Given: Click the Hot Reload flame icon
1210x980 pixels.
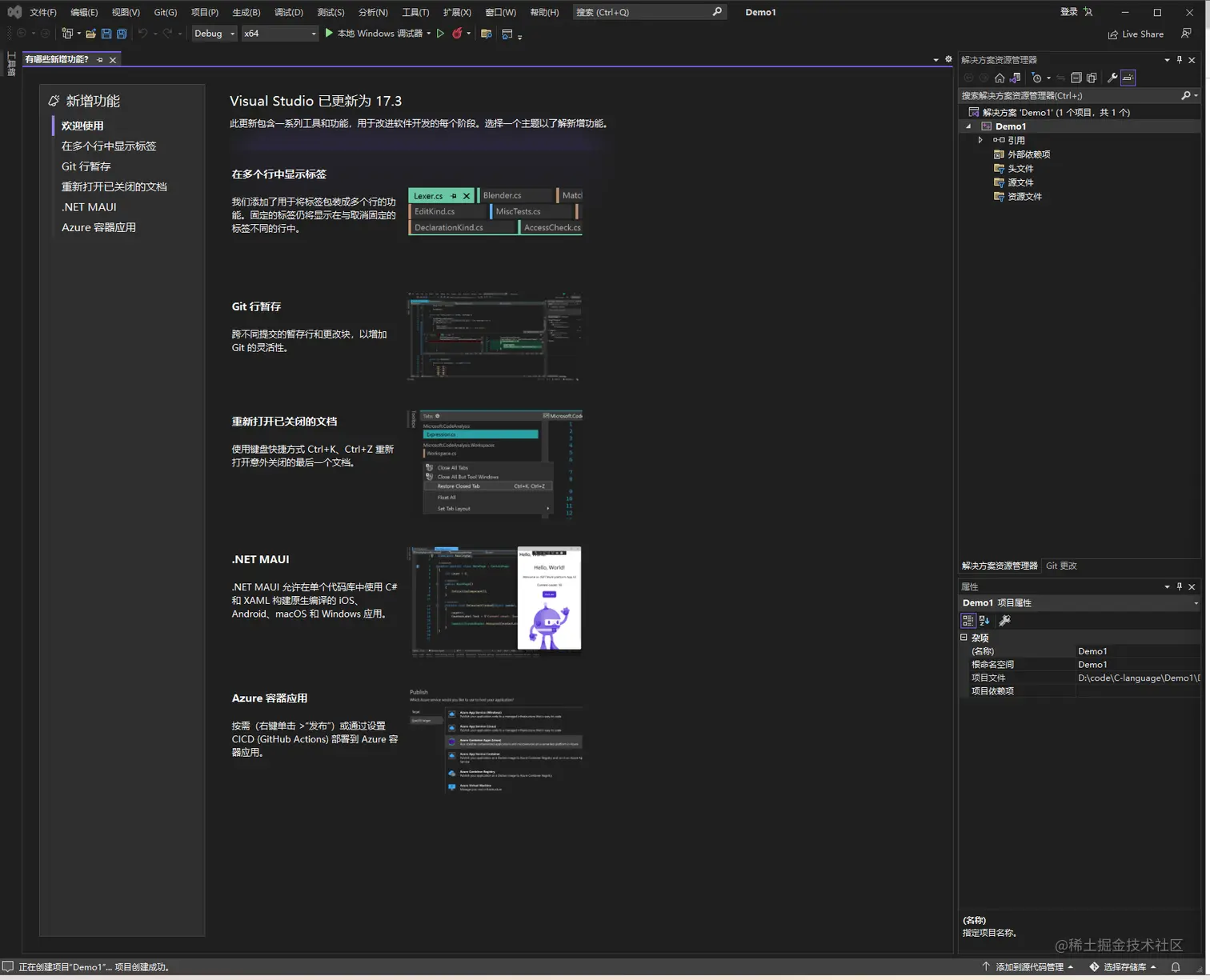Looking at the screenshot, I should click(457, 34).
